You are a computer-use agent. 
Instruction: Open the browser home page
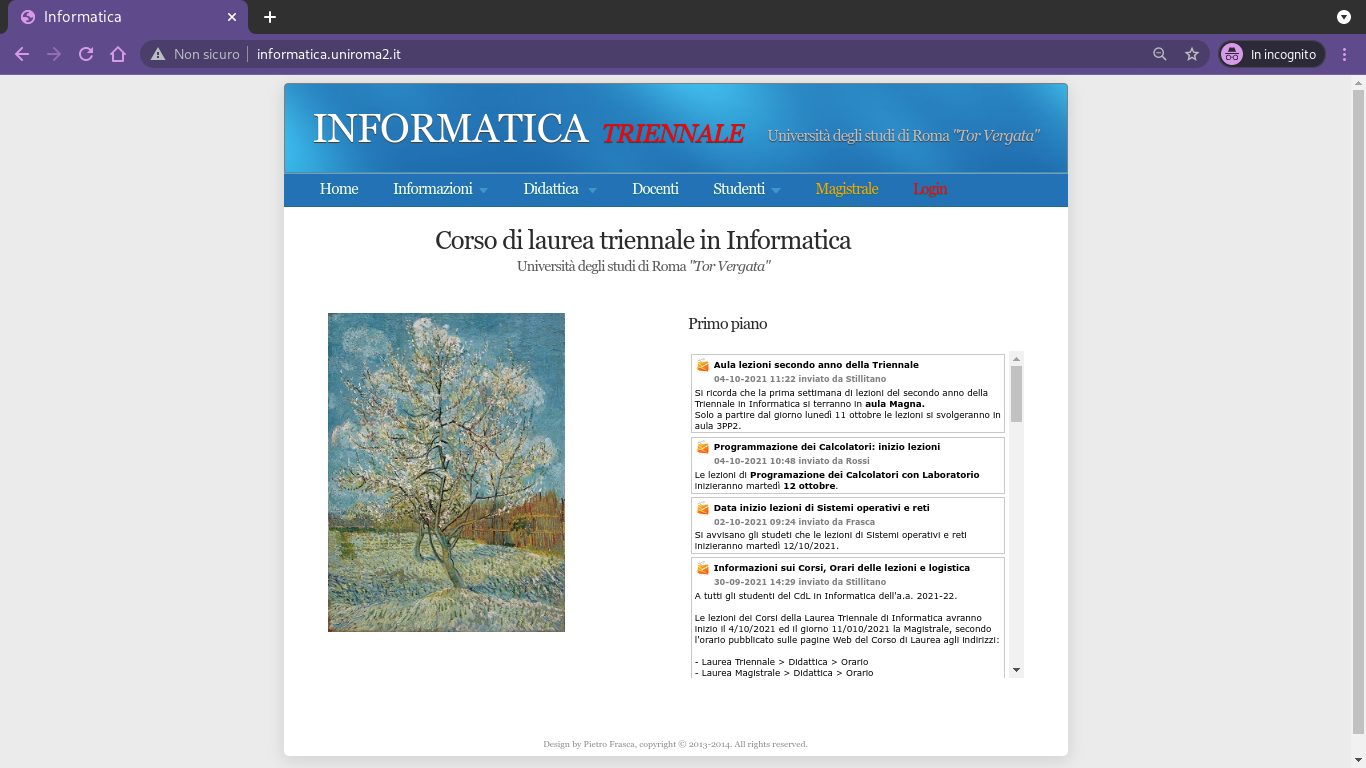pyautogui.click(x=118, y=54)
